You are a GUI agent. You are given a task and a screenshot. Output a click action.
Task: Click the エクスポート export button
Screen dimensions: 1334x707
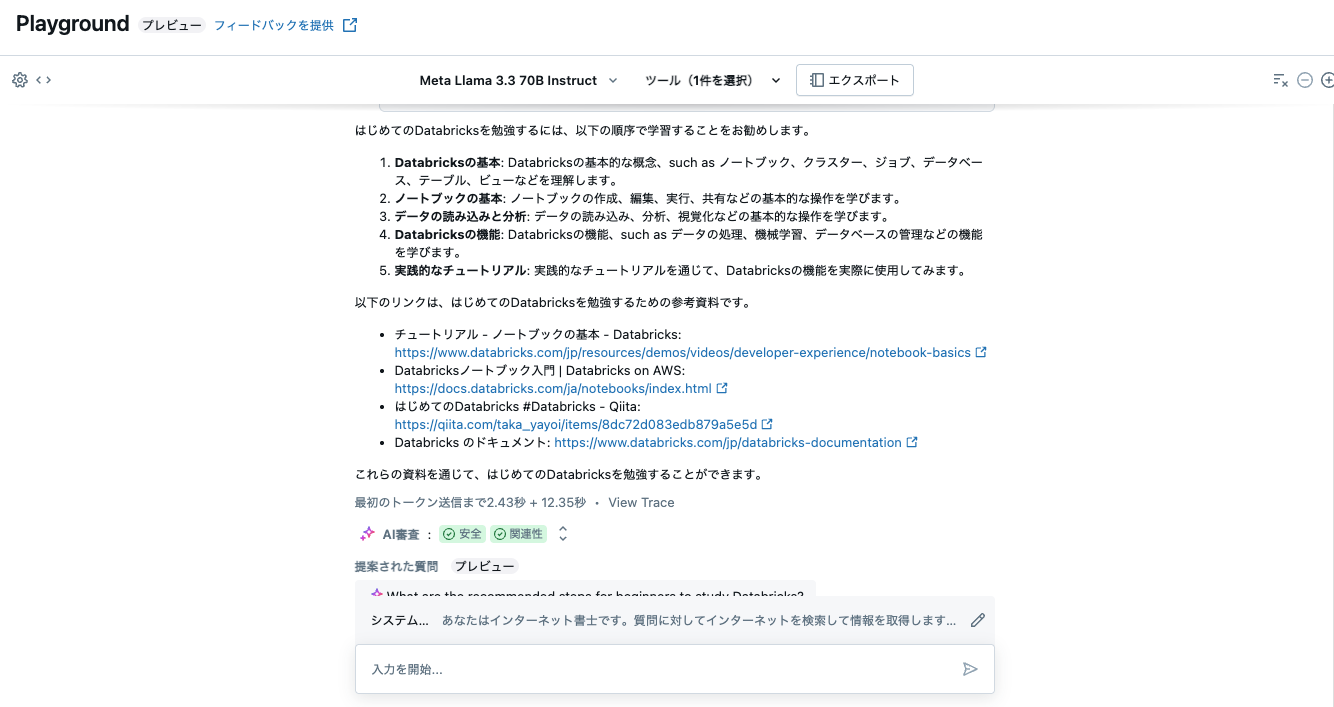[x=854, y=80]
